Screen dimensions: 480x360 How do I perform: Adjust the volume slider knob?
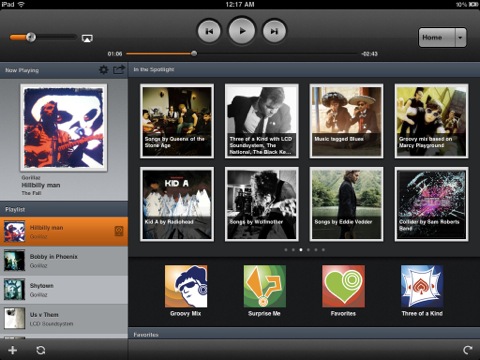(31, 37)
